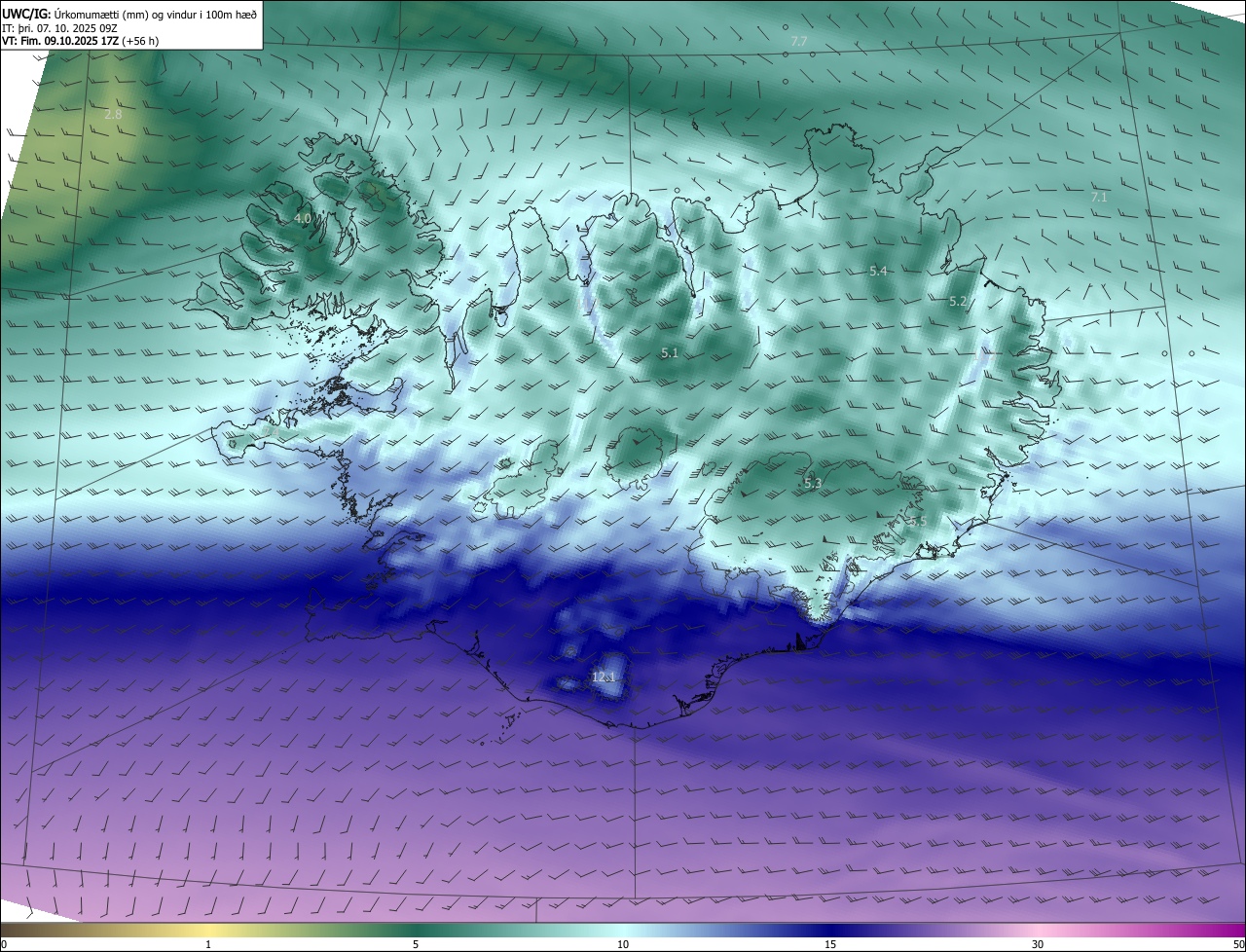Click the 5.4 value label on the map
The image size is (1246, 952).
click(878, 271)
